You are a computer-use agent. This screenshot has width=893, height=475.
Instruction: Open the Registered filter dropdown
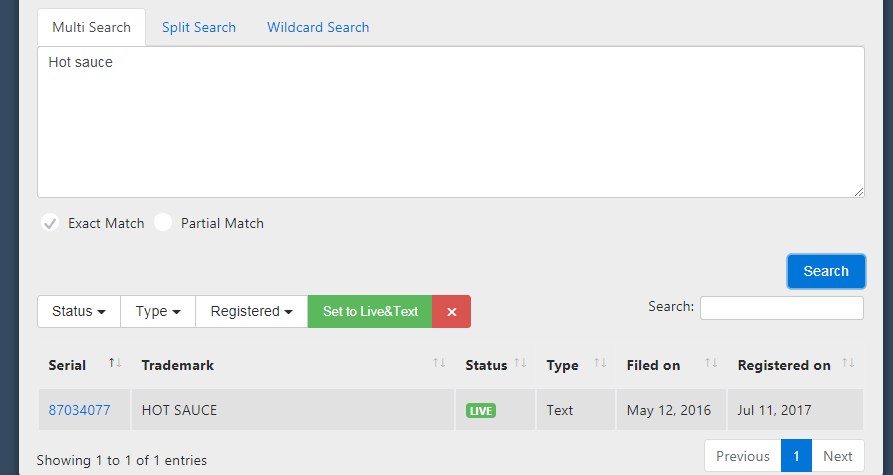pos(251,312)
